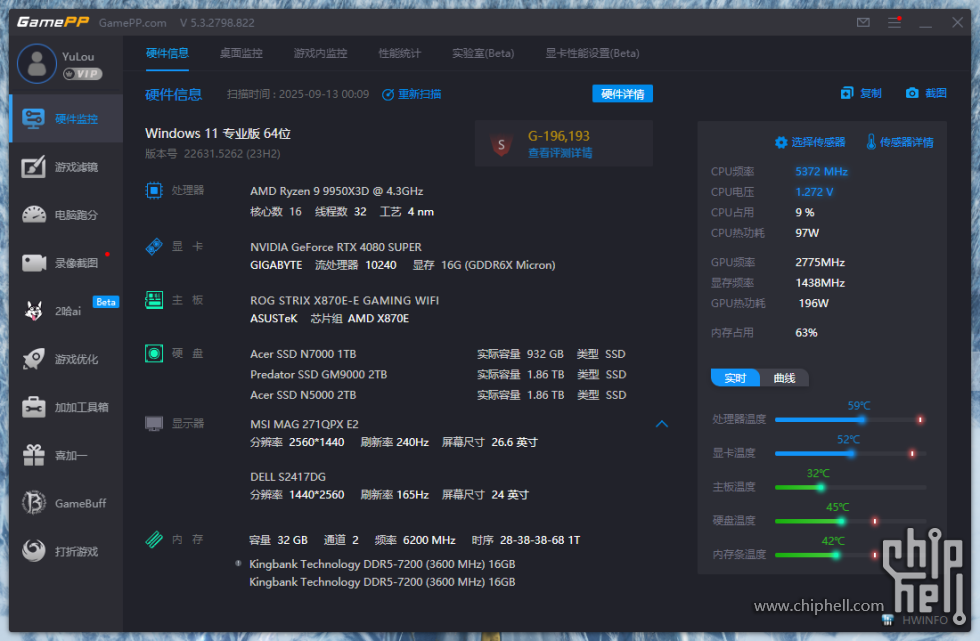The width and height of the screenshot is (980, 641).
Task: Click the 主板 motherboard icon
Action: 154,300
